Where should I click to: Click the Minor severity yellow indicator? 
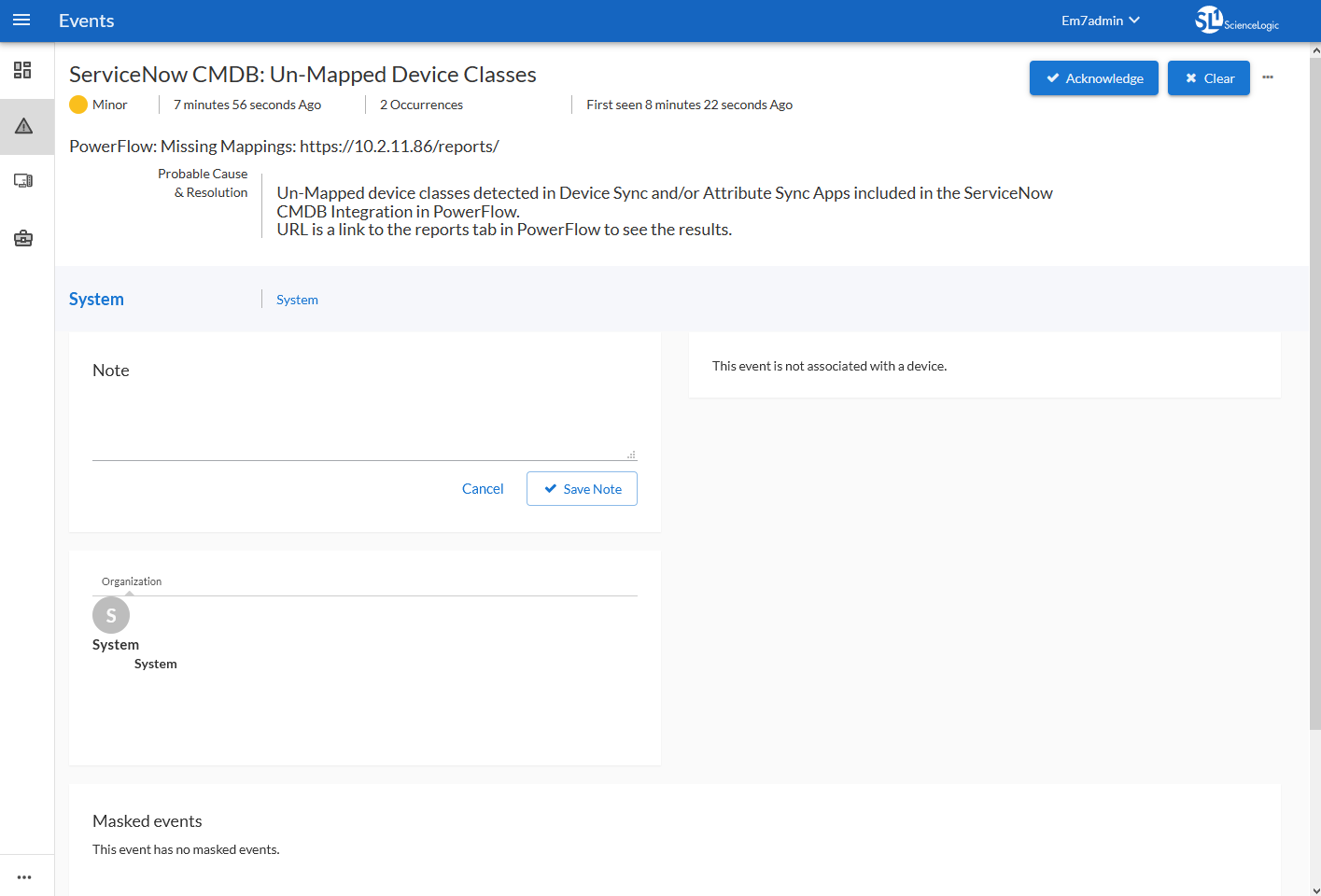pos(78,105)
